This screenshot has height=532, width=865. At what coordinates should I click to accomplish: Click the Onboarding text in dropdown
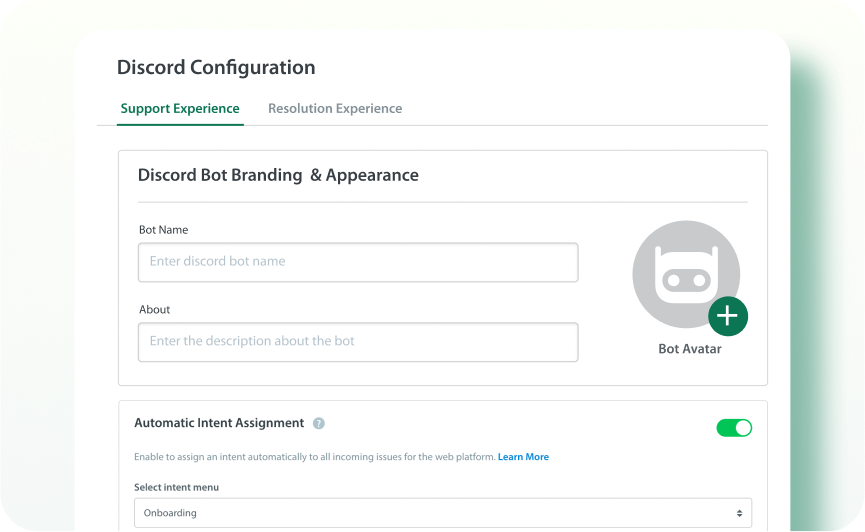coord(170,513)
